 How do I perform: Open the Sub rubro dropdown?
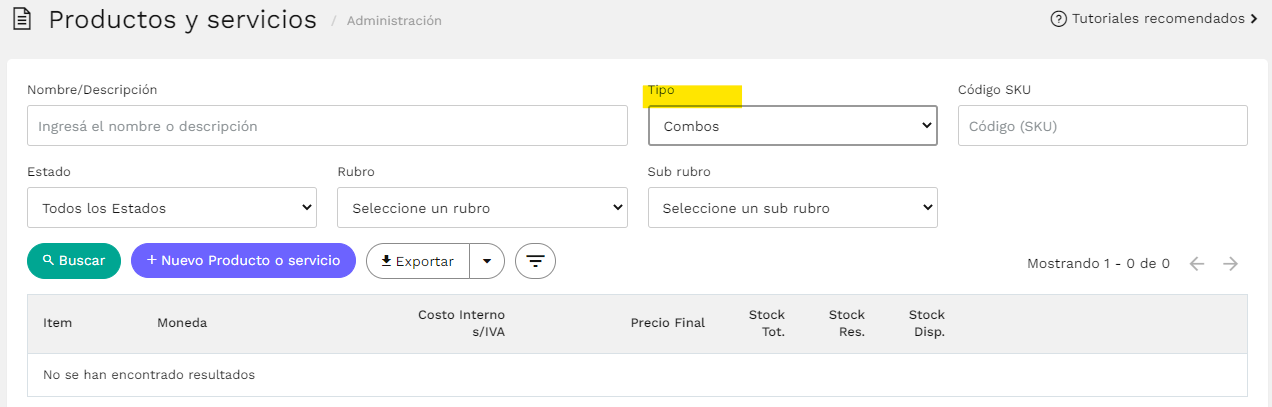coord(793,208)
